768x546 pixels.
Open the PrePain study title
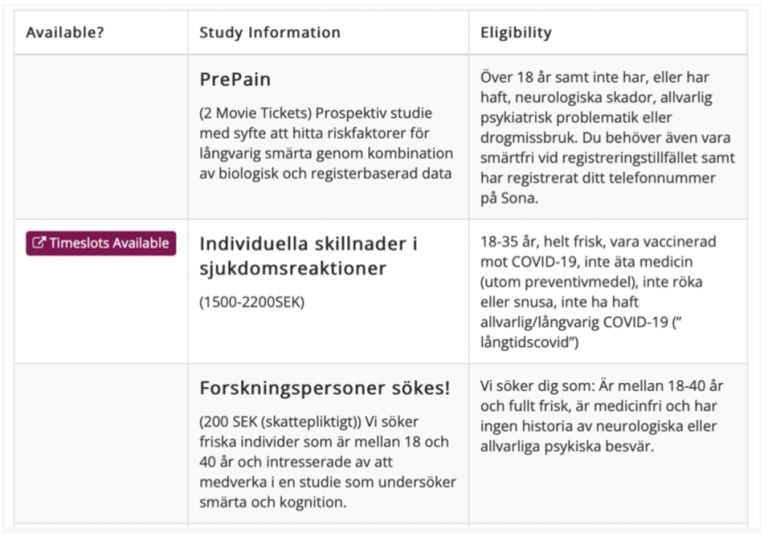(235, 79)
